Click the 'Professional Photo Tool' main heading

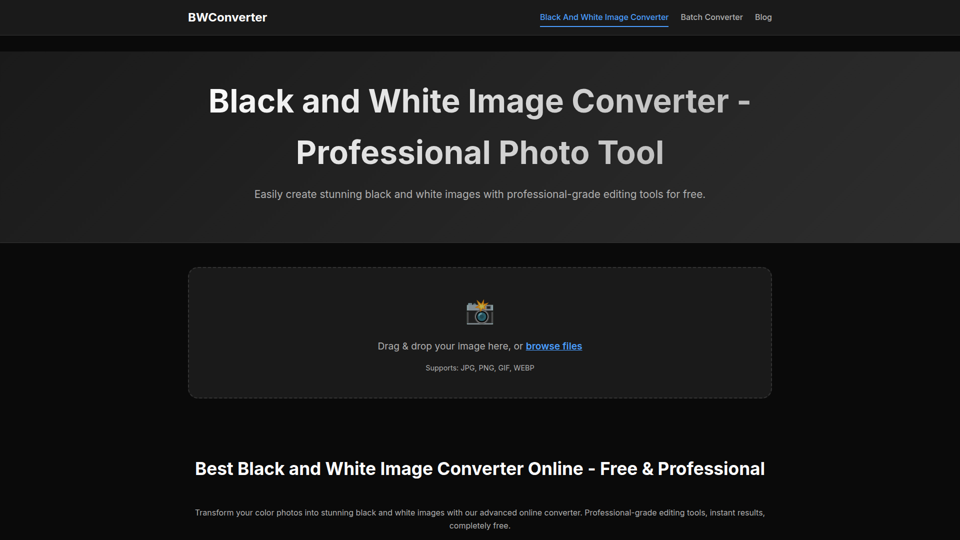pos(480,127)
